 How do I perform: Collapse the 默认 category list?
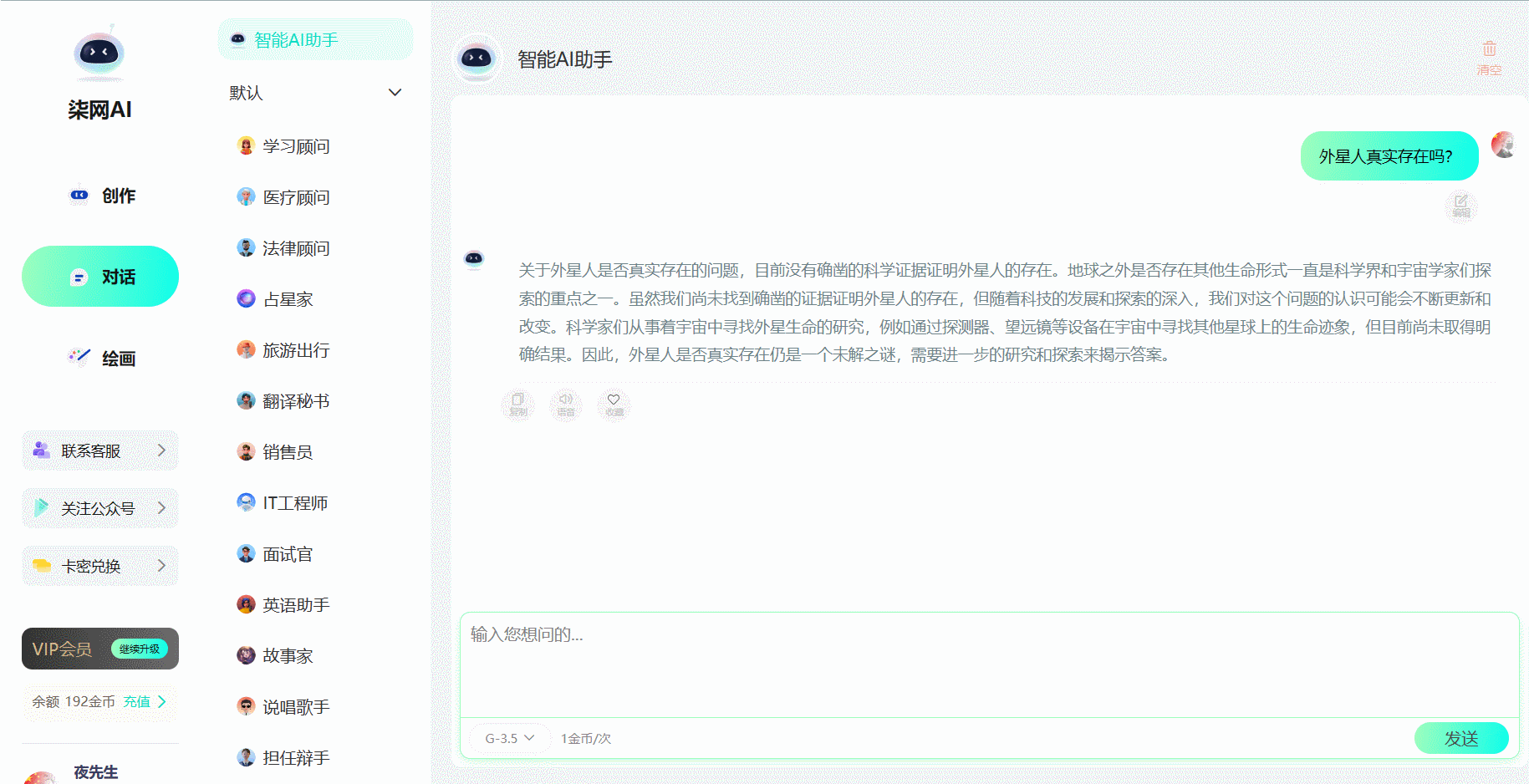[x=395, y=92]
